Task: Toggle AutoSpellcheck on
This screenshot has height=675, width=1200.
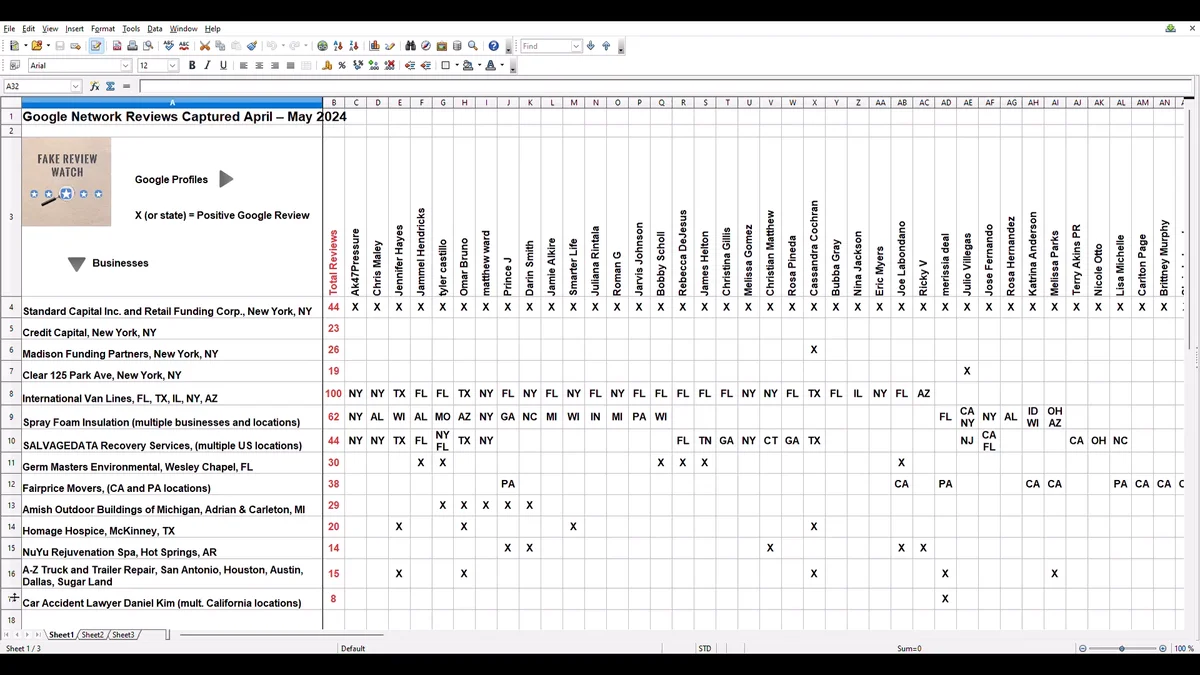Action: [183, 46]
